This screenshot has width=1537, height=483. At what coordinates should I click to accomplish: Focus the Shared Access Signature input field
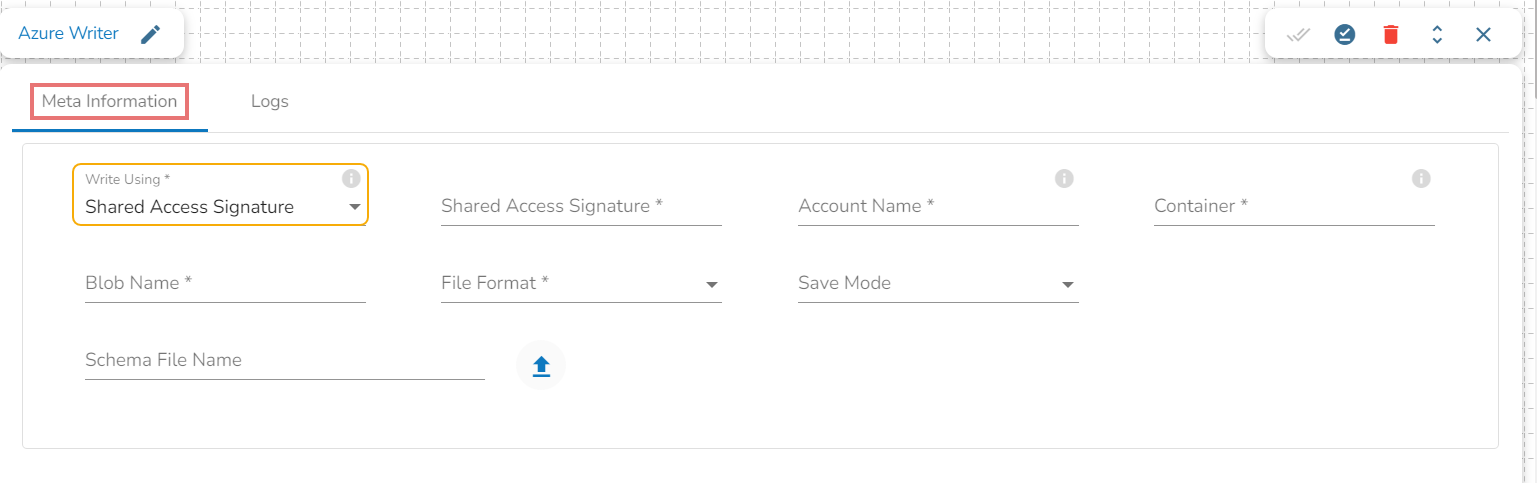581,207
